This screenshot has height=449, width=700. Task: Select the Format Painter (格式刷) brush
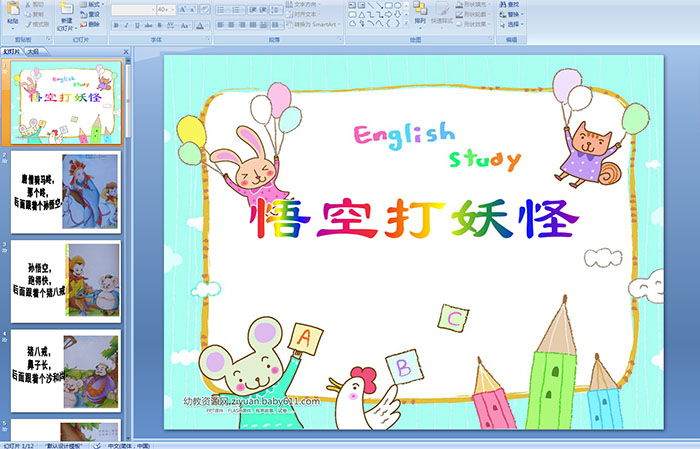tap(38, 24)
